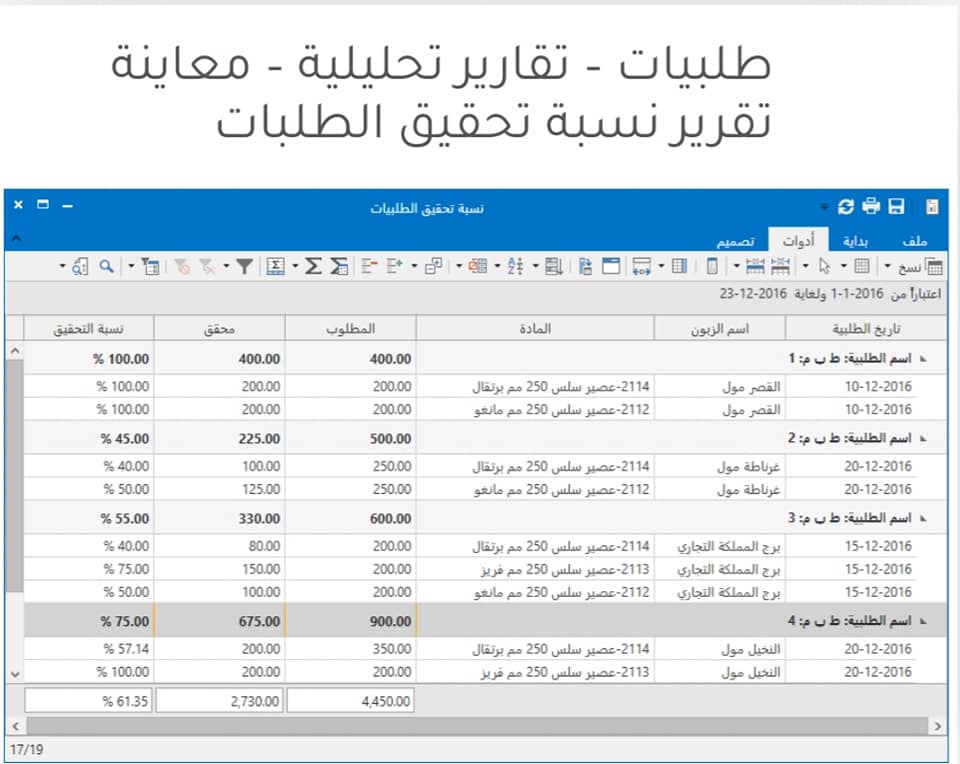
Task: Open the ملف ribbon tab
Action: (914, 242)
